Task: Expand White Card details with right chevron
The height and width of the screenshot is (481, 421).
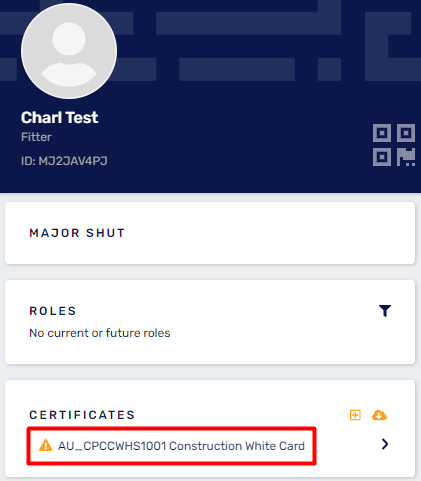Action: tap(385, 444)
